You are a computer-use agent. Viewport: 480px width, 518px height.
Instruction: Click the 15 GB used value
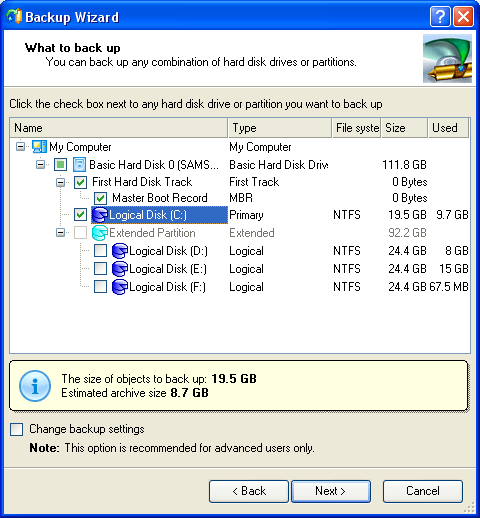tap(454, 269)
